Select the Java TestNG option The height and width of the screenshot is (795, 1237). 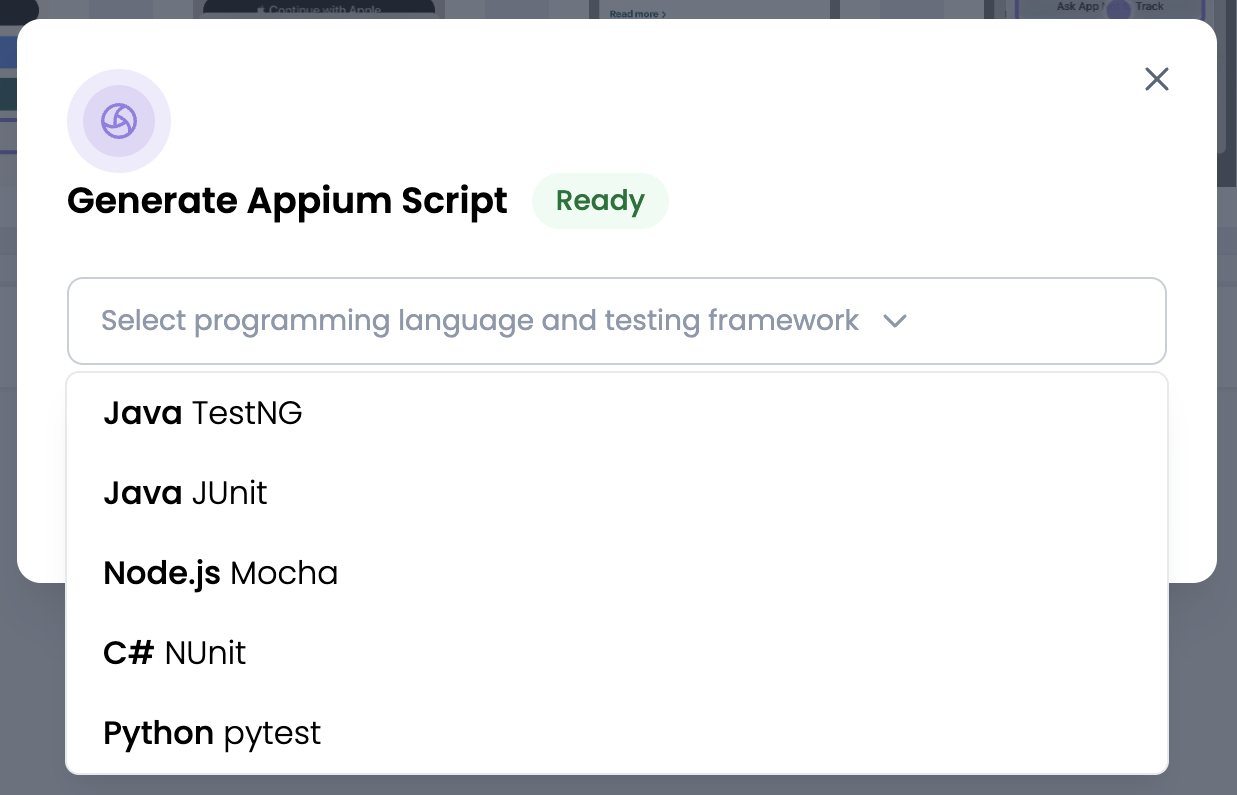[x=617, y=413]
